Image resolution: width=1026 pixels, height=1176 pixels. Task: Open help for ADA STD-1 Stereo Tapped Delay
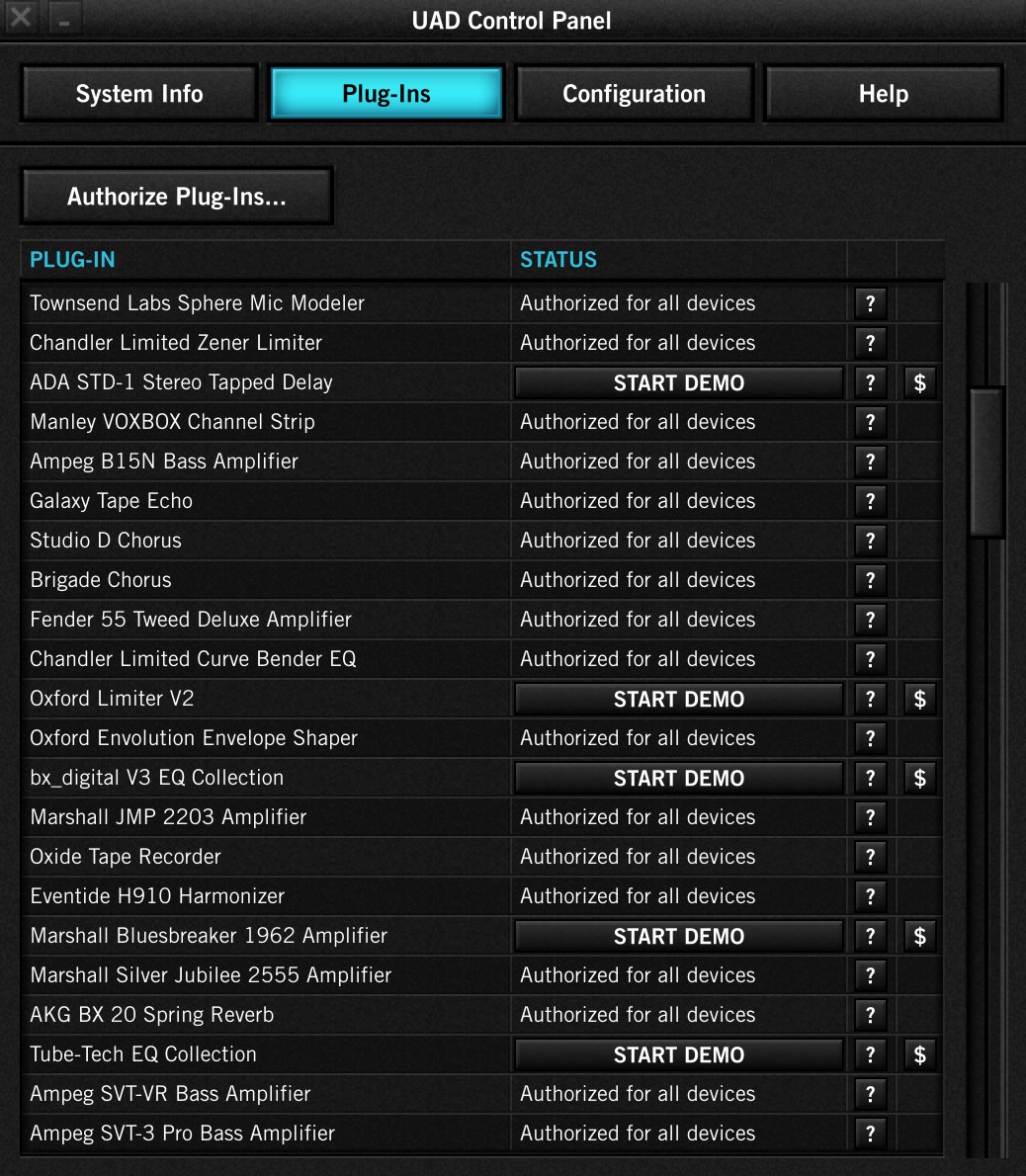coord(870,383)
